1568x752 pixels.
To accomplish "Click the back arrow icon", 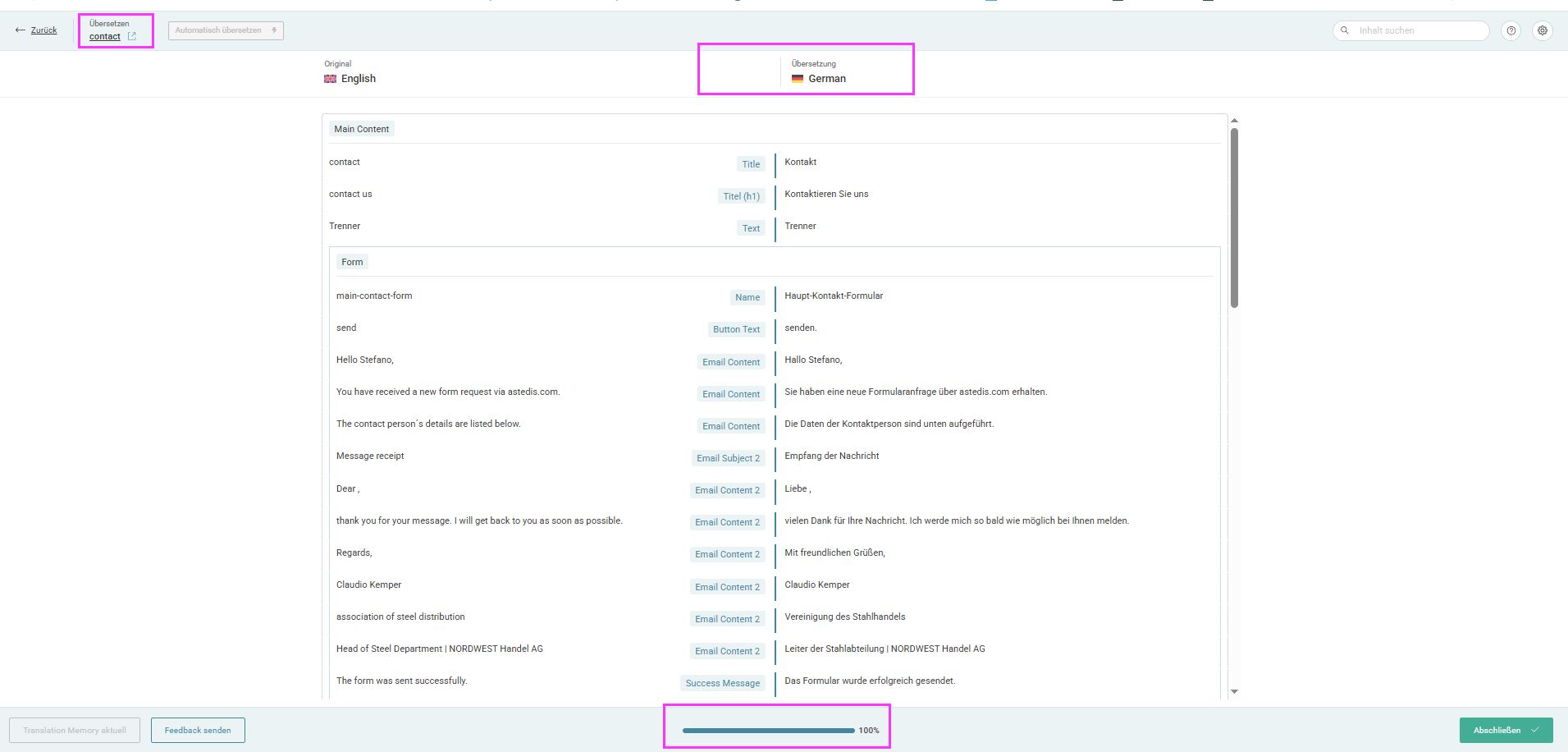I will pos(20,30).
